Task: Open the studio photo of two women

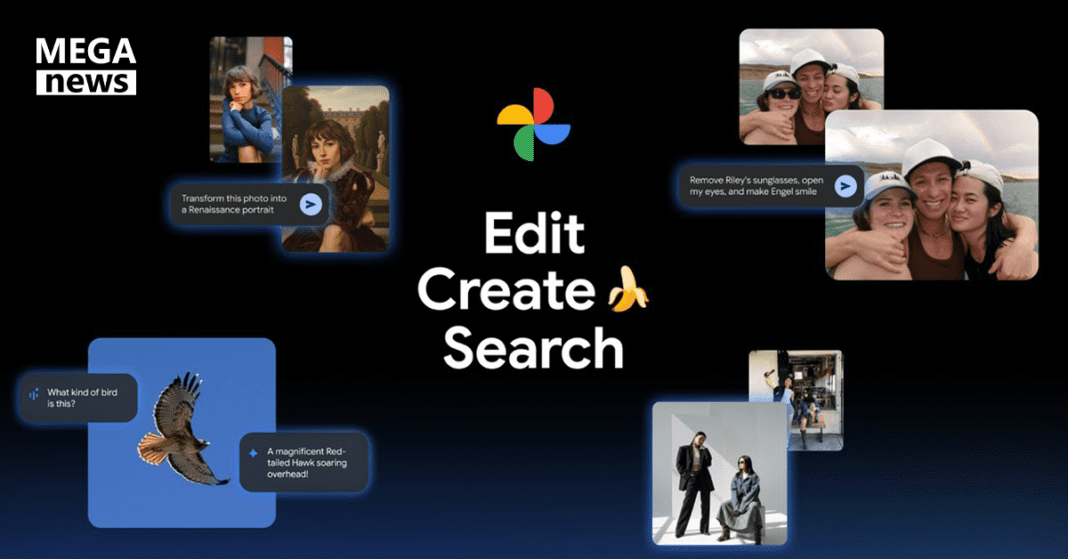Action: tap(720, 473)
